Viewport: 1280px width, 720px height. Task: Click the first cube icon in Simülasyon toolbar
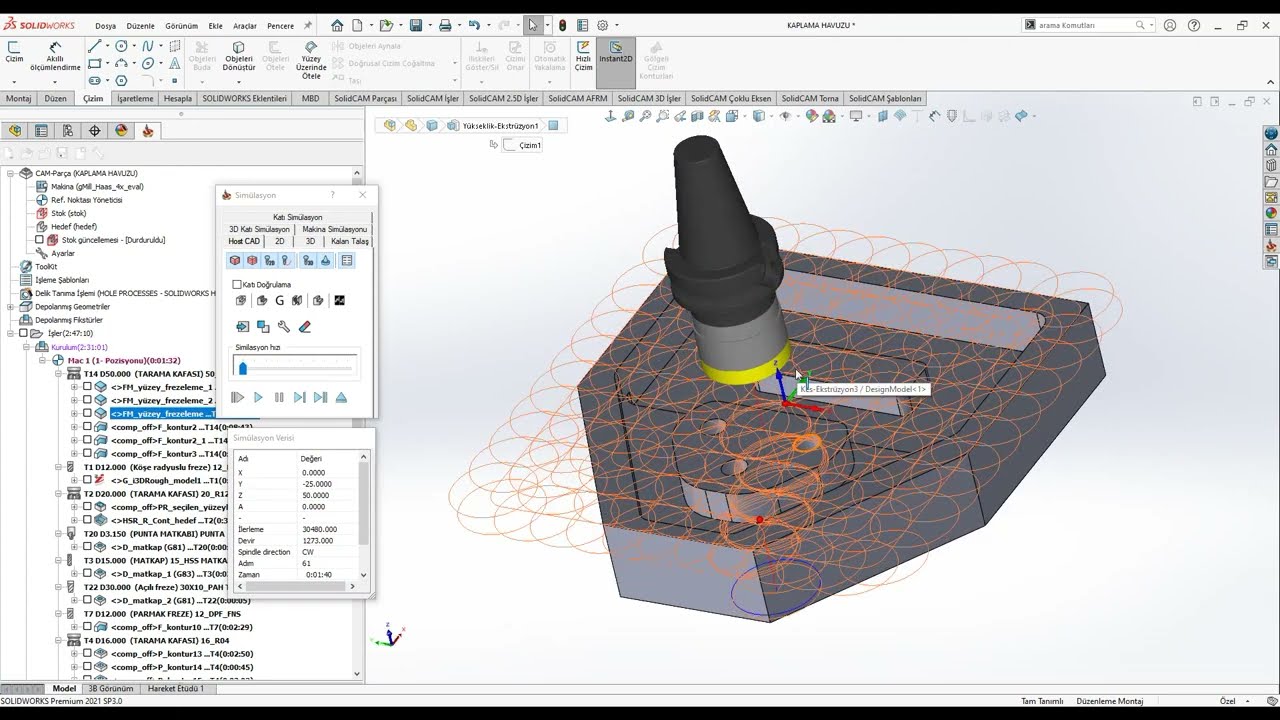click(x=235, y=260)
